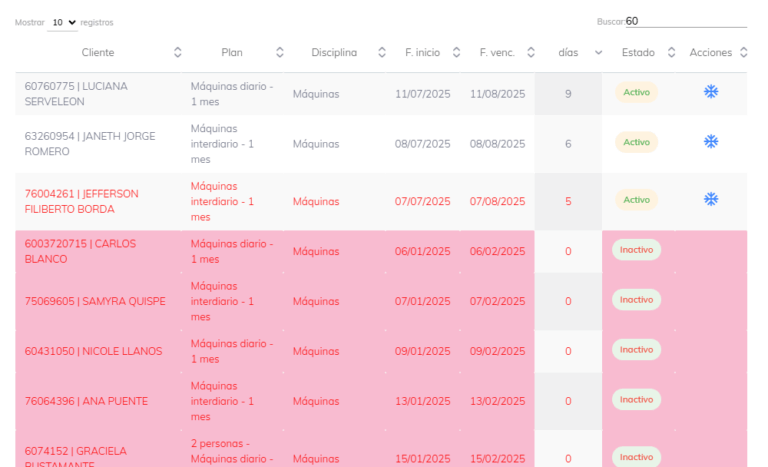This screenshot has height=467, width=768.
Task: Click Inactivo badge for Samyra Quispe
Action: [636, 300]
